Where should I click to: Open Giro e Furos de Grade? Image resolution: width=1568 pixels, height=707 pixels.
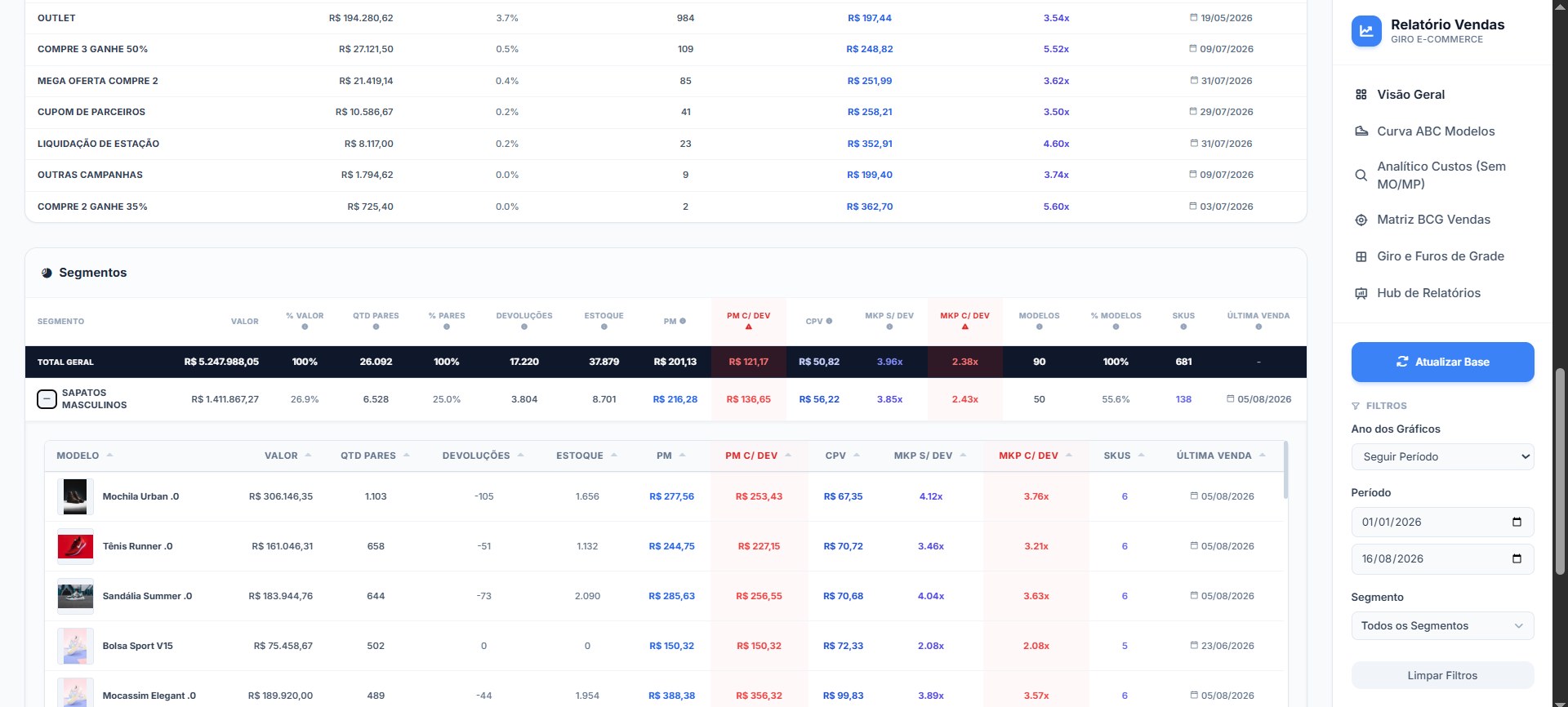(1442, 256)
